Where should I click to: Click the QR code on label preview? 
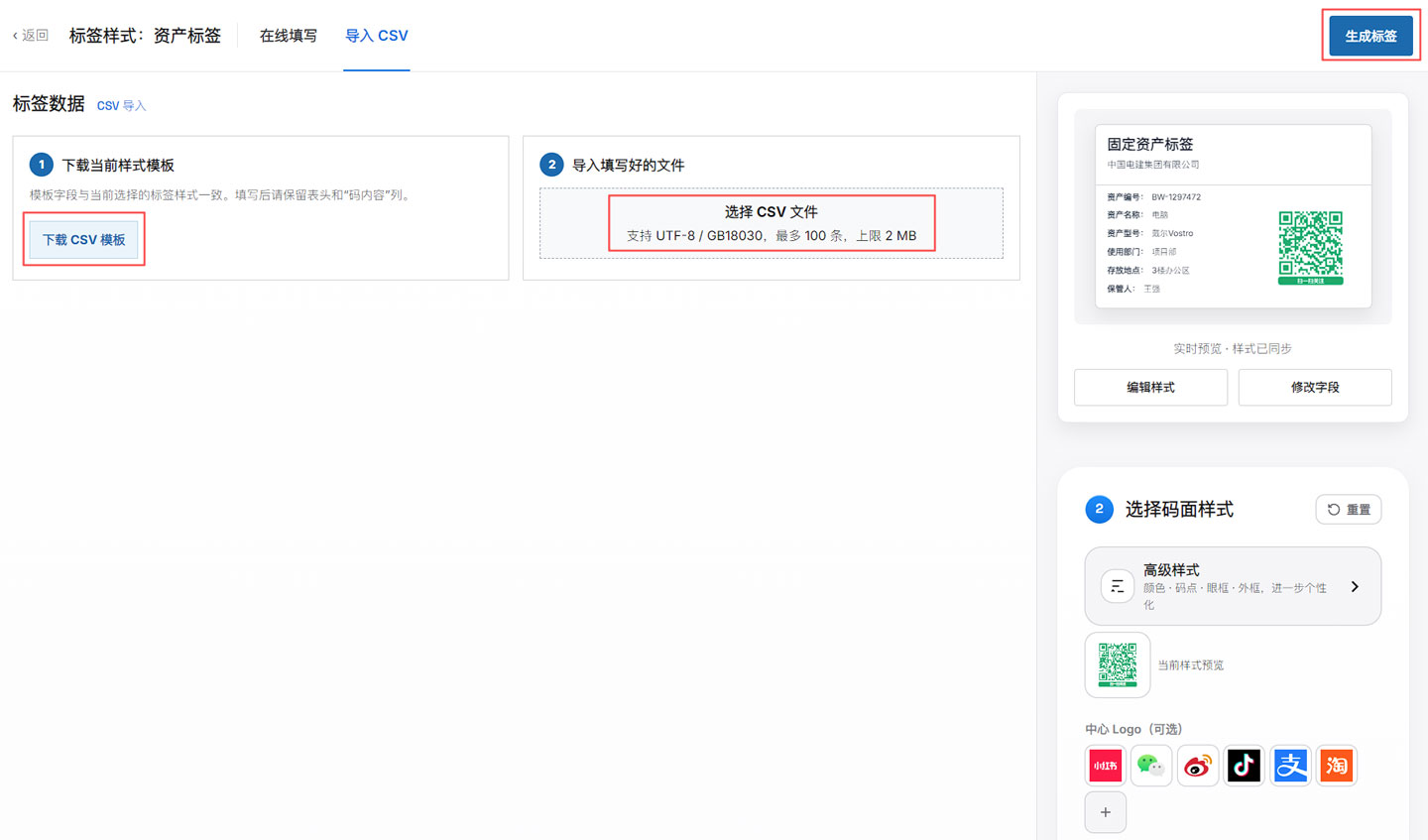(1311, 248)
